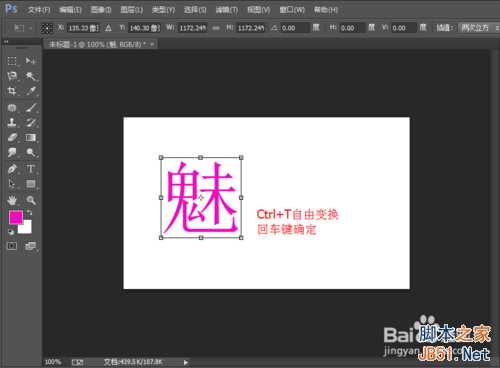Swap foreground and background colors
This screenshot has height=368, width=500.
[29, 213]
